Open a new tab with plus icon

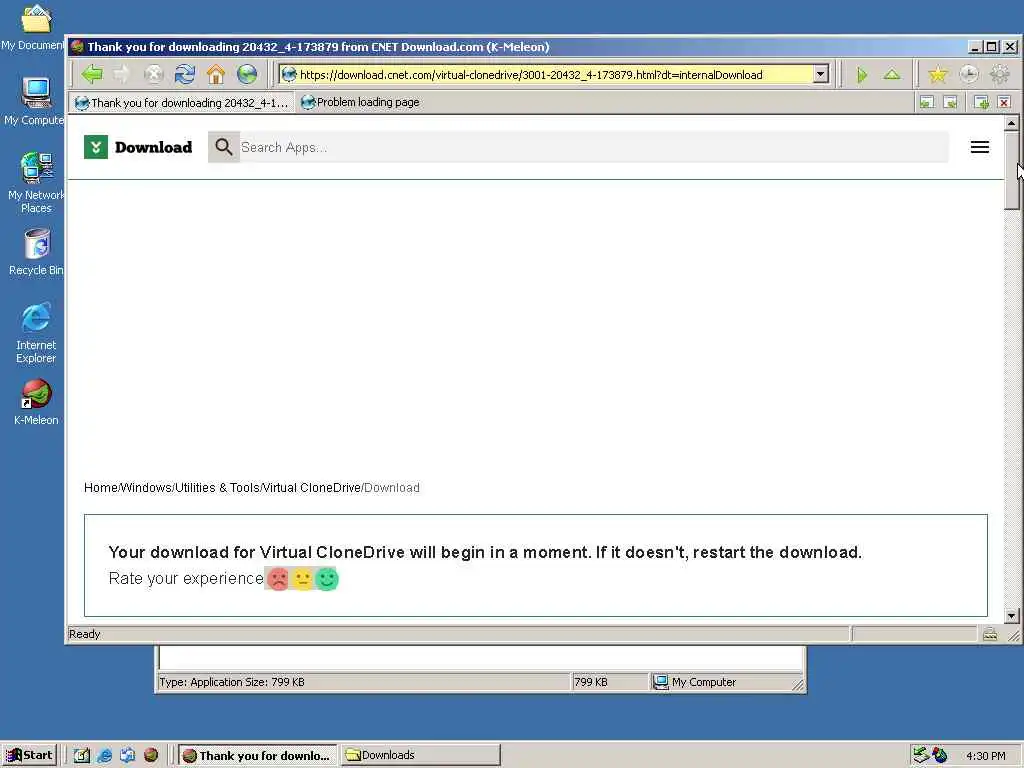pyautogui.click(x=981, y=103)
